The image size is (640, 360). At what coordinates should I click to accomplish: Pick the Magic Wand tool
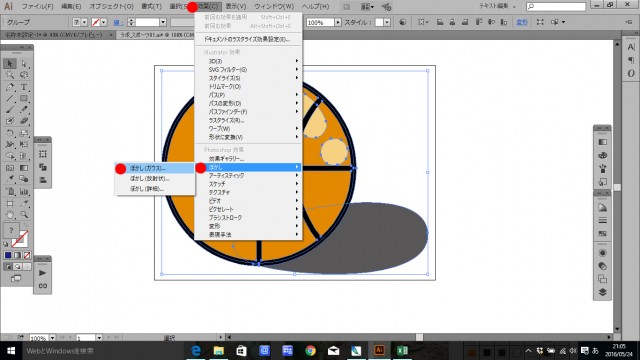point(10,75)
